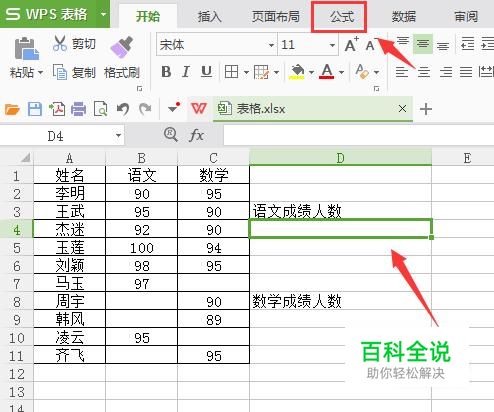Click the 格式刷 label
494x412 pixels.
(x=121, y=72)
